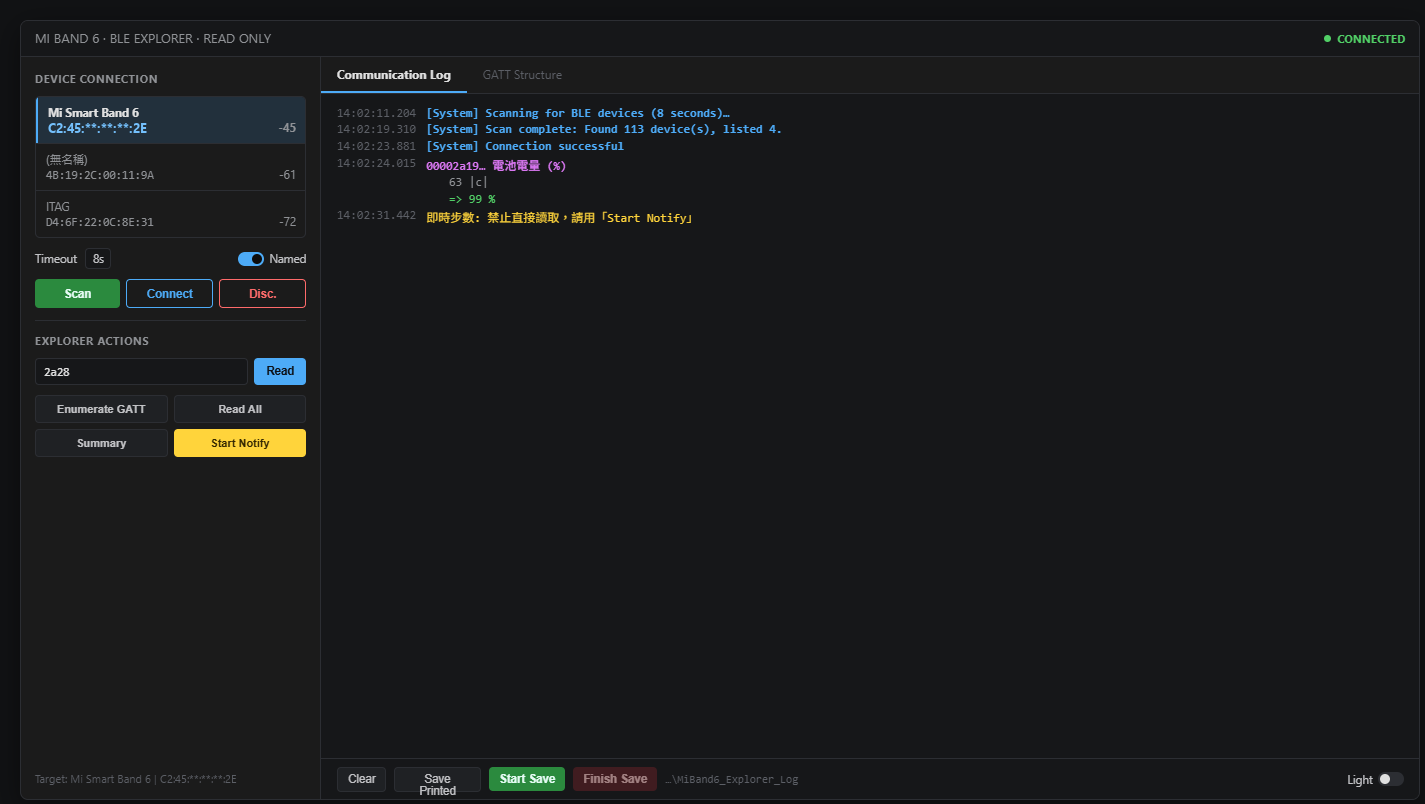The height and width of the screenshot is (804, 1425).
Task: Clear the communication log
Action: tap(362, 779)
